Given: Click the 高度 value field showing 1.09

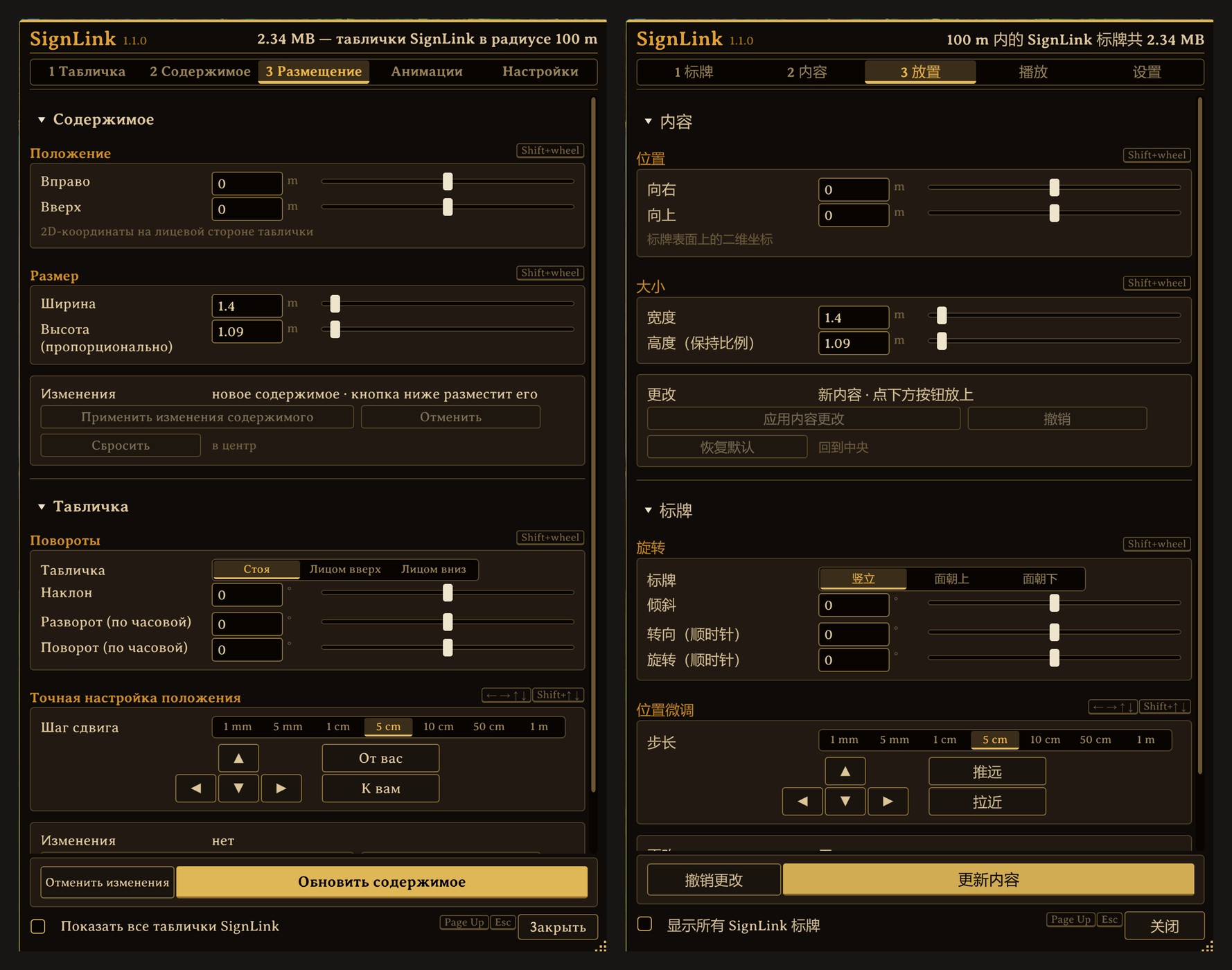Looking at the screenshot, I should pos(854,343).
